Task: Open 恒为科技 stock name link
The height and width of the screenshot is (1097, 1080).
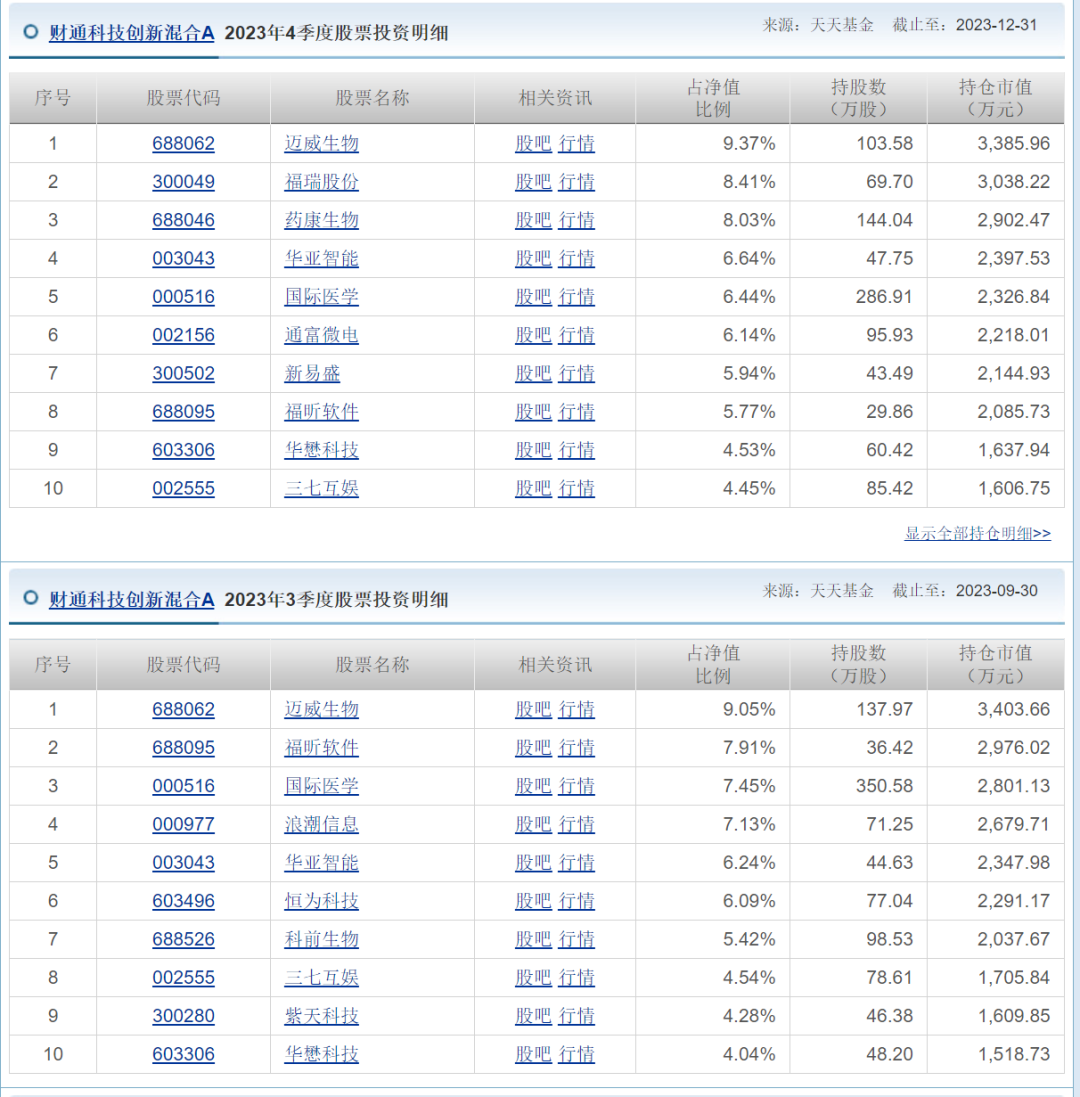Action: click(321, 901)
